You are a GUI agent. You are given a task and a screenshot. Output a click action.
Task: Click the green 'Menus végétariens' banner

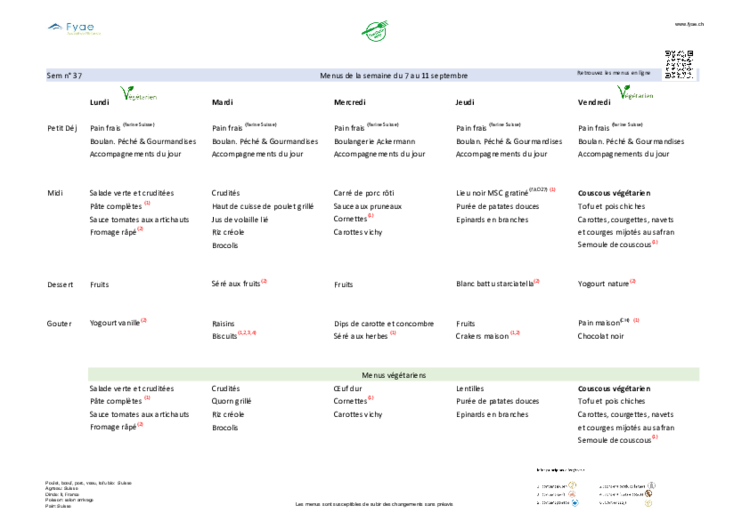pos(394,375)
